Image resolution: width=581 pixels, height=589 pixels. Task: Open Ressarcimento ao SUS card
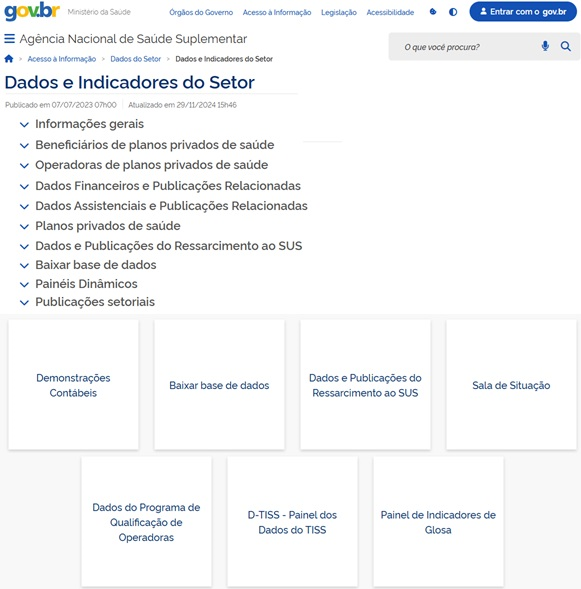365,385
